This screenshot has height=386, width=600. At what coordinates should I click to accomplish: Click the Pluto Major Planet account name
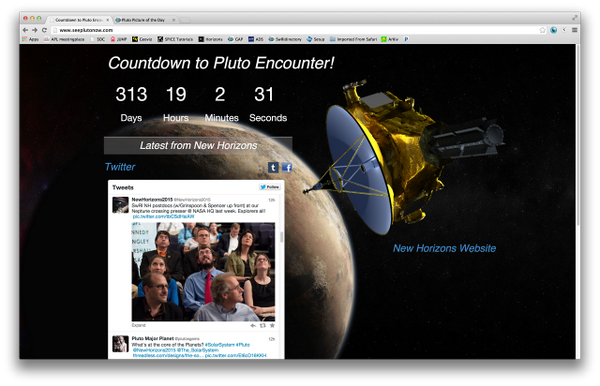(x=153, y=339)
